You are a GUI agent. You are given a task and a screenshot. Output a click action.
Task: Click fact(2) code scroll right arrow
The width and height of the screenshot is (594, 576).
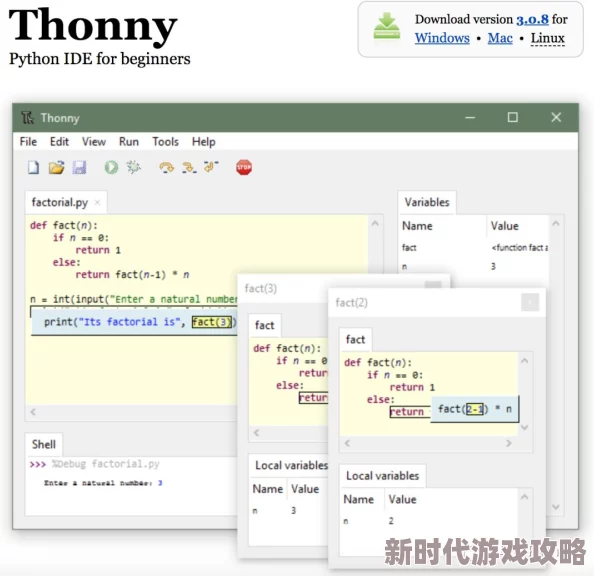click(509, 443)
